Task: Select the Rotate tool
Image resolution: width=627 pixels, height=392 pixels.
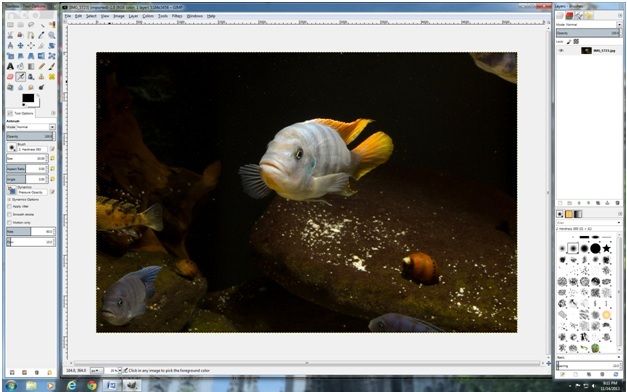Action: [x=52, y=45]
